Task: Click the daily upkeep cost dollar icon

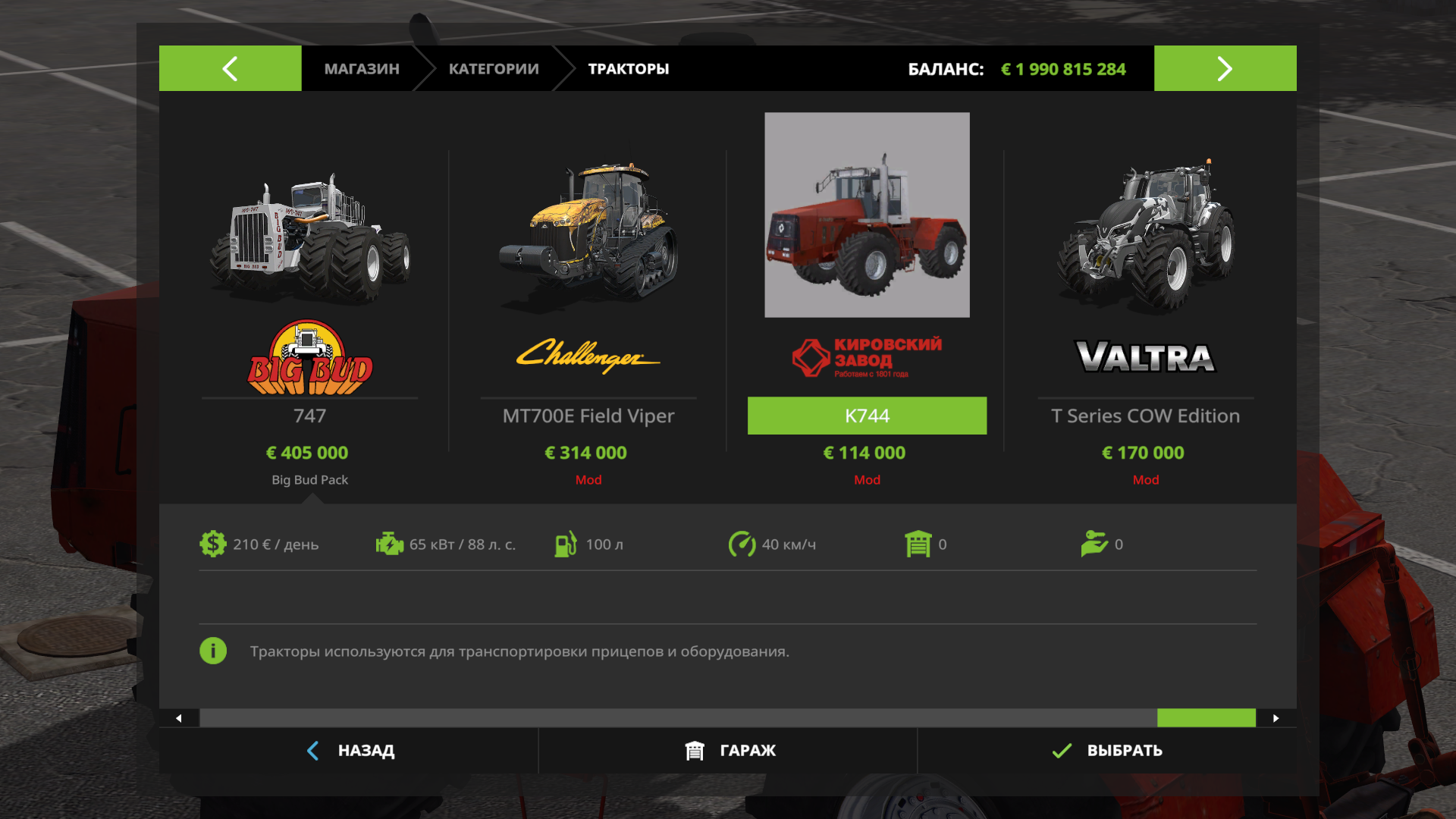Action: 213,544
